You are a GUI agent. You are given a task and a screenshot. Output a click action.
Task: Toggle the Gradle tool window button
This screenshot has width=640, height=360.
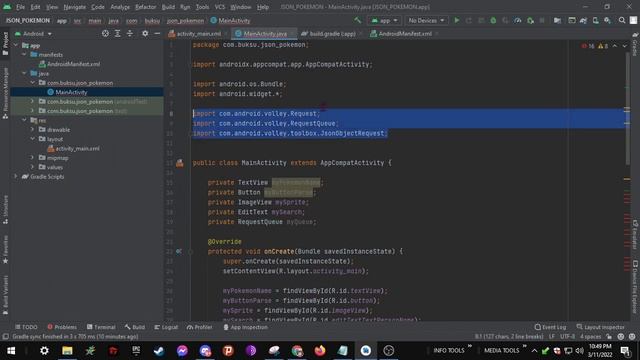click(x=635, y=45)
